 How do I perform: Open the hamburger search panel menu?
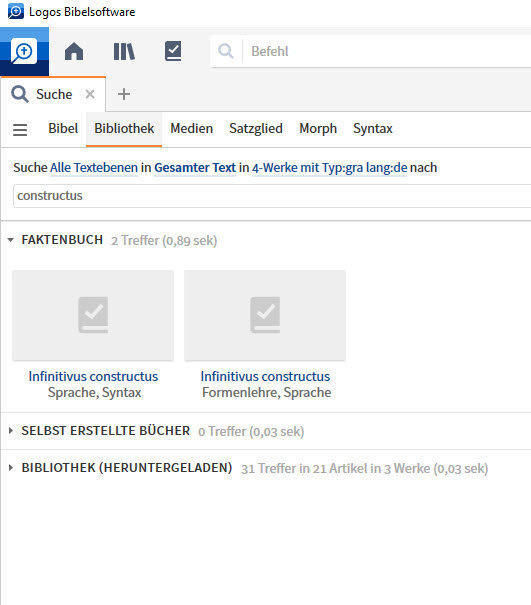tap(20, 129)
